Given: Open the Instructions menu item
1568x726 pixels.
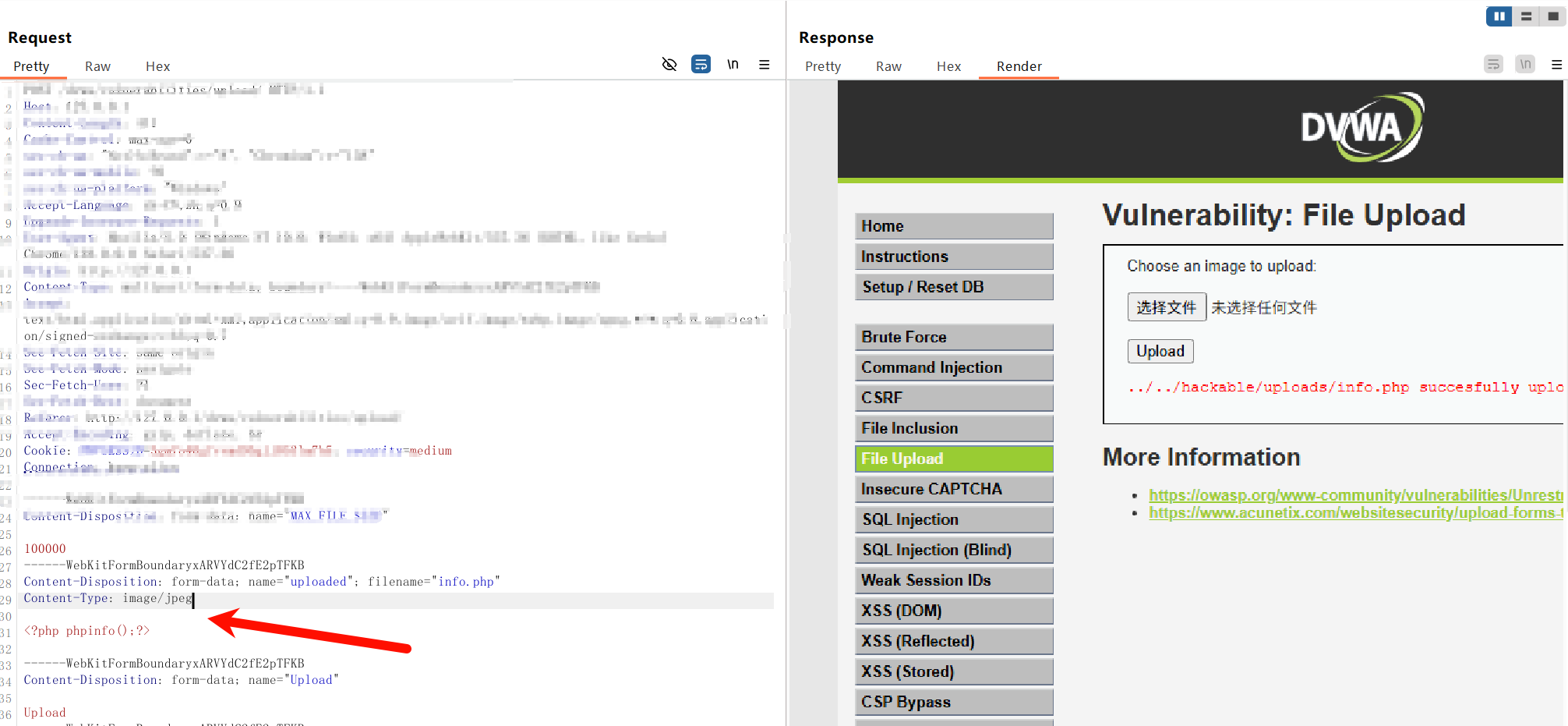Looking at the screenshot, I should tap(954, 257).
